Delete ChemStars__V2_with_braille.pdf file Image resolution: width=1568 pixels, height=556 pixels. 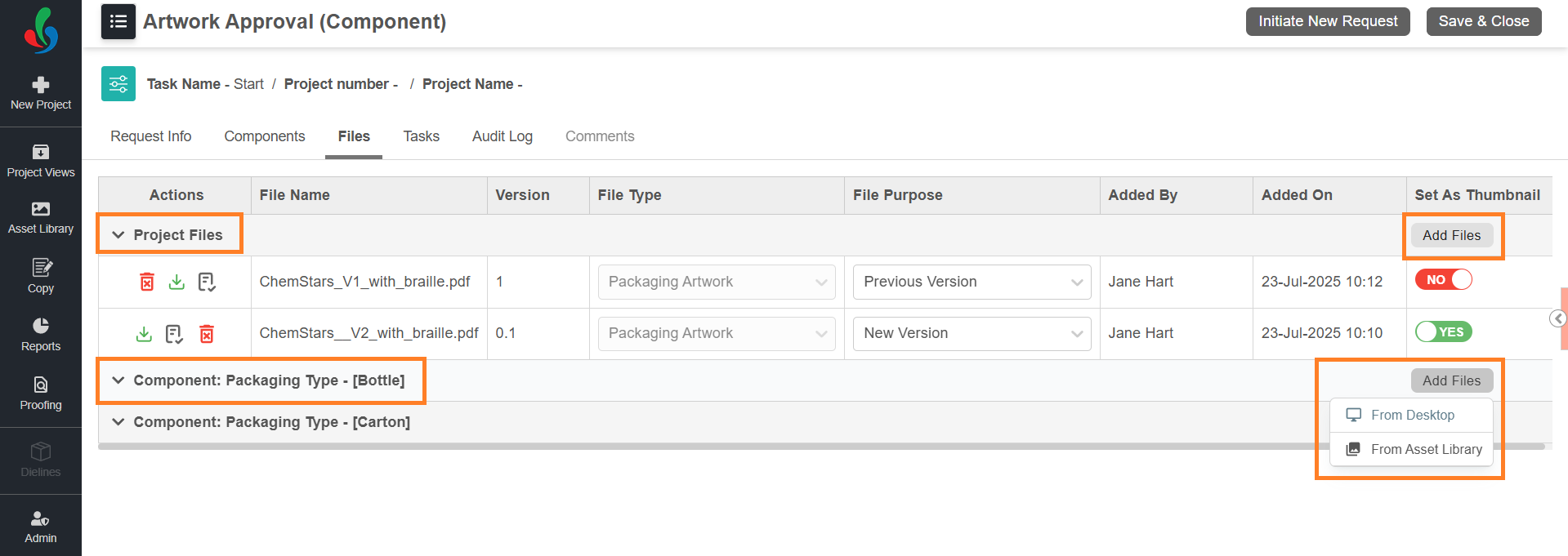pos(207,333)
